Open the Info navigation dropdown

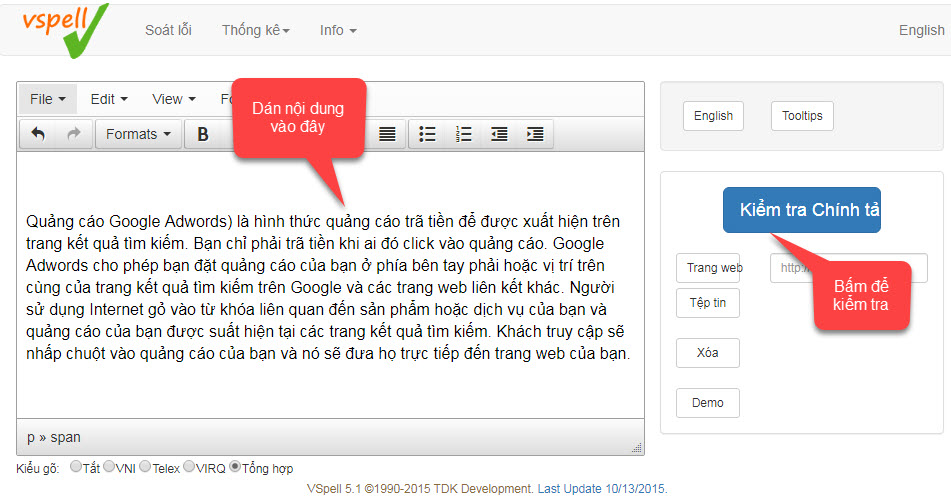point(338,30)
